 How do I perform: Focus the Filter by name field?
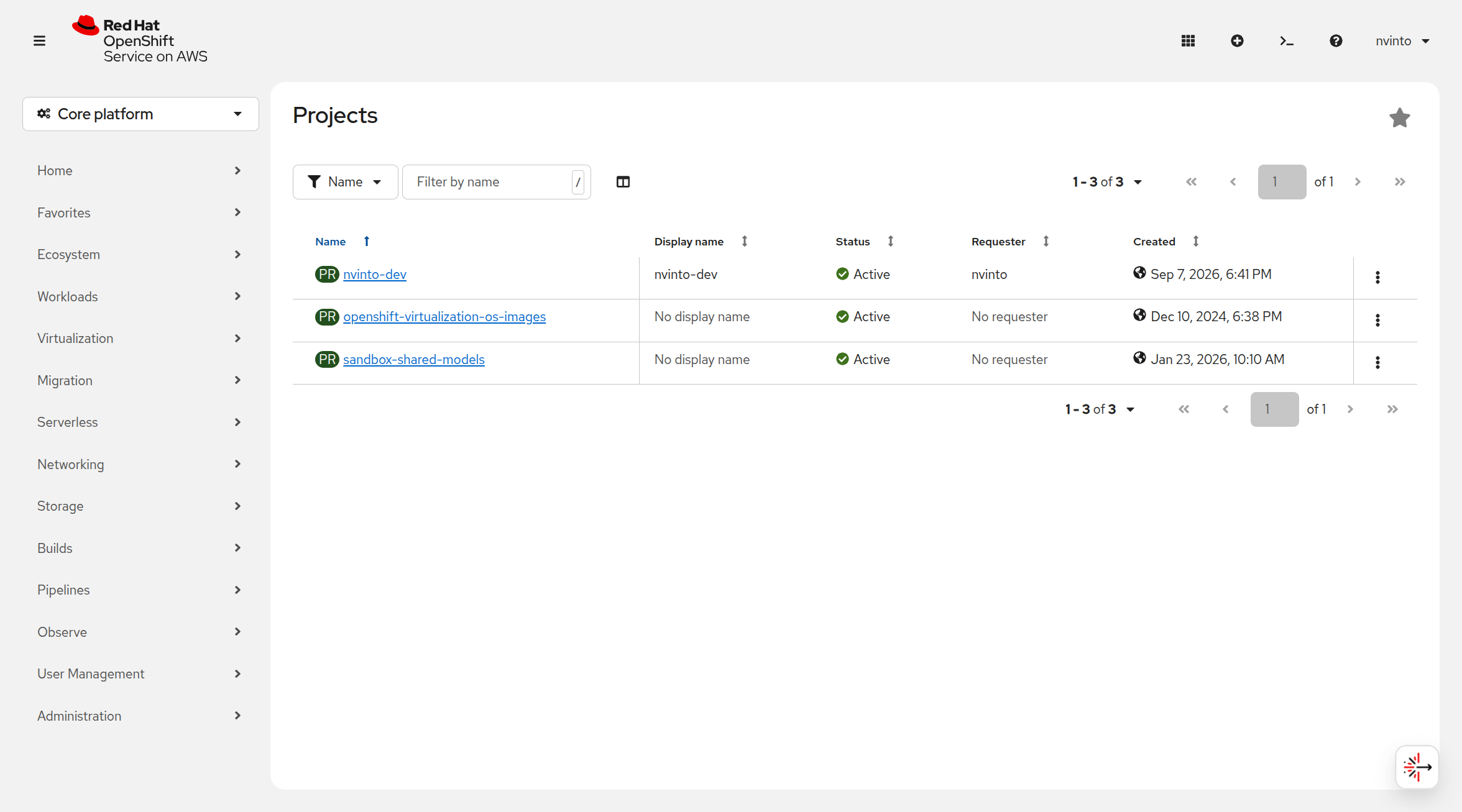pyautogui.click(x=496, y=182)
